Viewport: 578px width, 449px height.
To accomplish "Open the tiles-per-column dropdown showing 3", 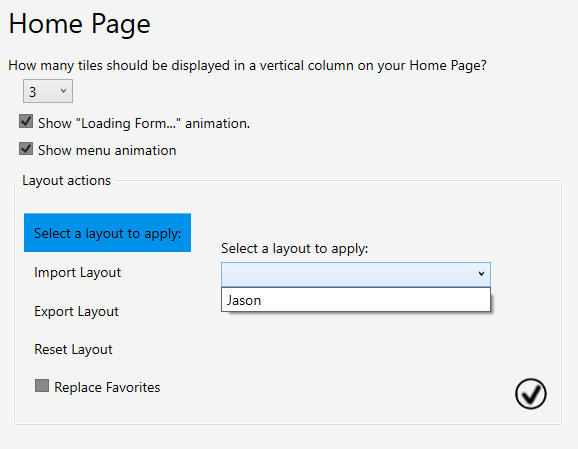I will [x=48, y=91].
